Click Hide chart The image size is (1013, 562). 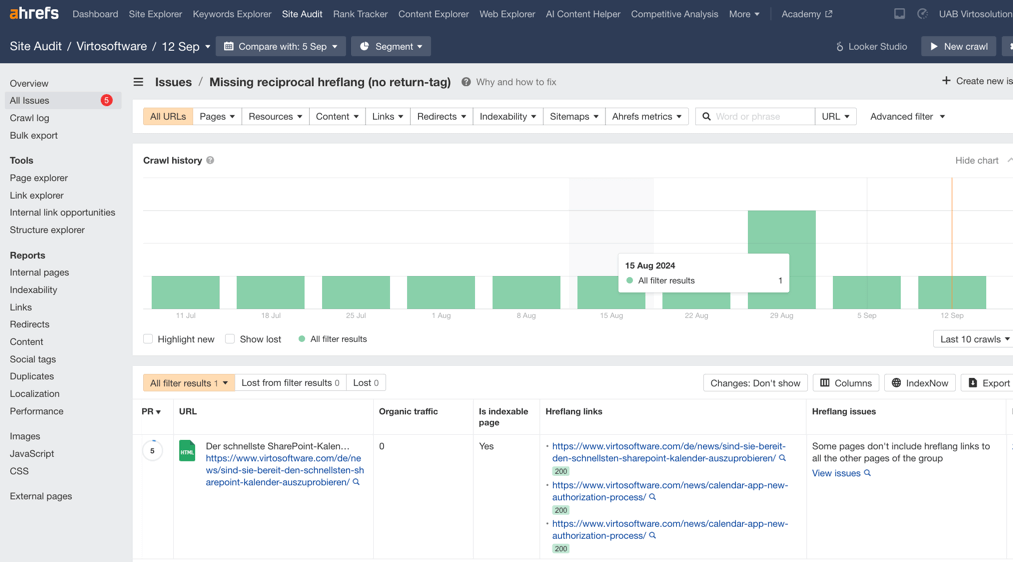(977, 160)
